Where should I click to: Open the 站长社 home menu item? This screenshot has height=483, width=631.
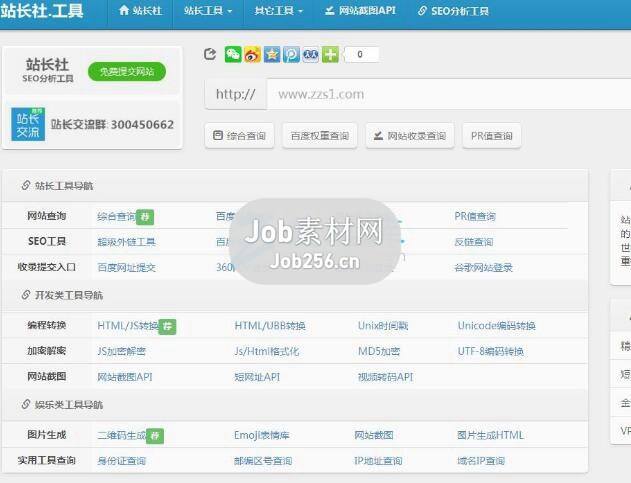click(140, 11)
